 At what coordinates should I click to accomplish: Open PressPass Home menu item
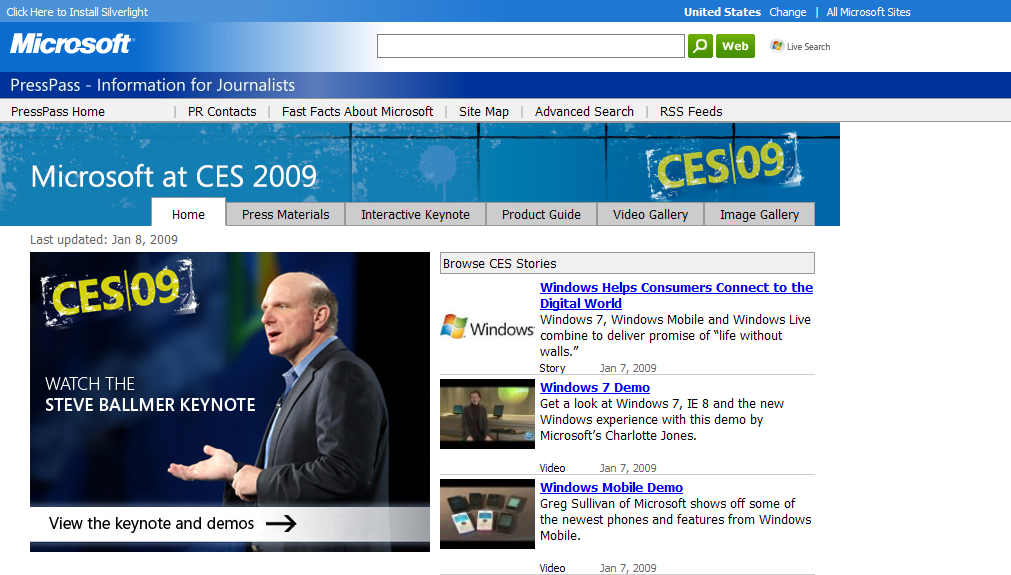(57, 112)
